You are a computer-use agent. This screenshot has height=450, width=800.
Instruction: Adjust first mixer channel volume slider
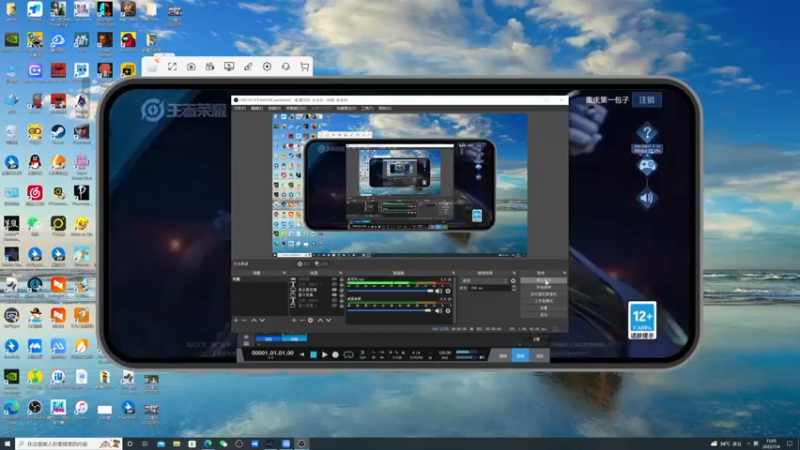click(390, 291)
